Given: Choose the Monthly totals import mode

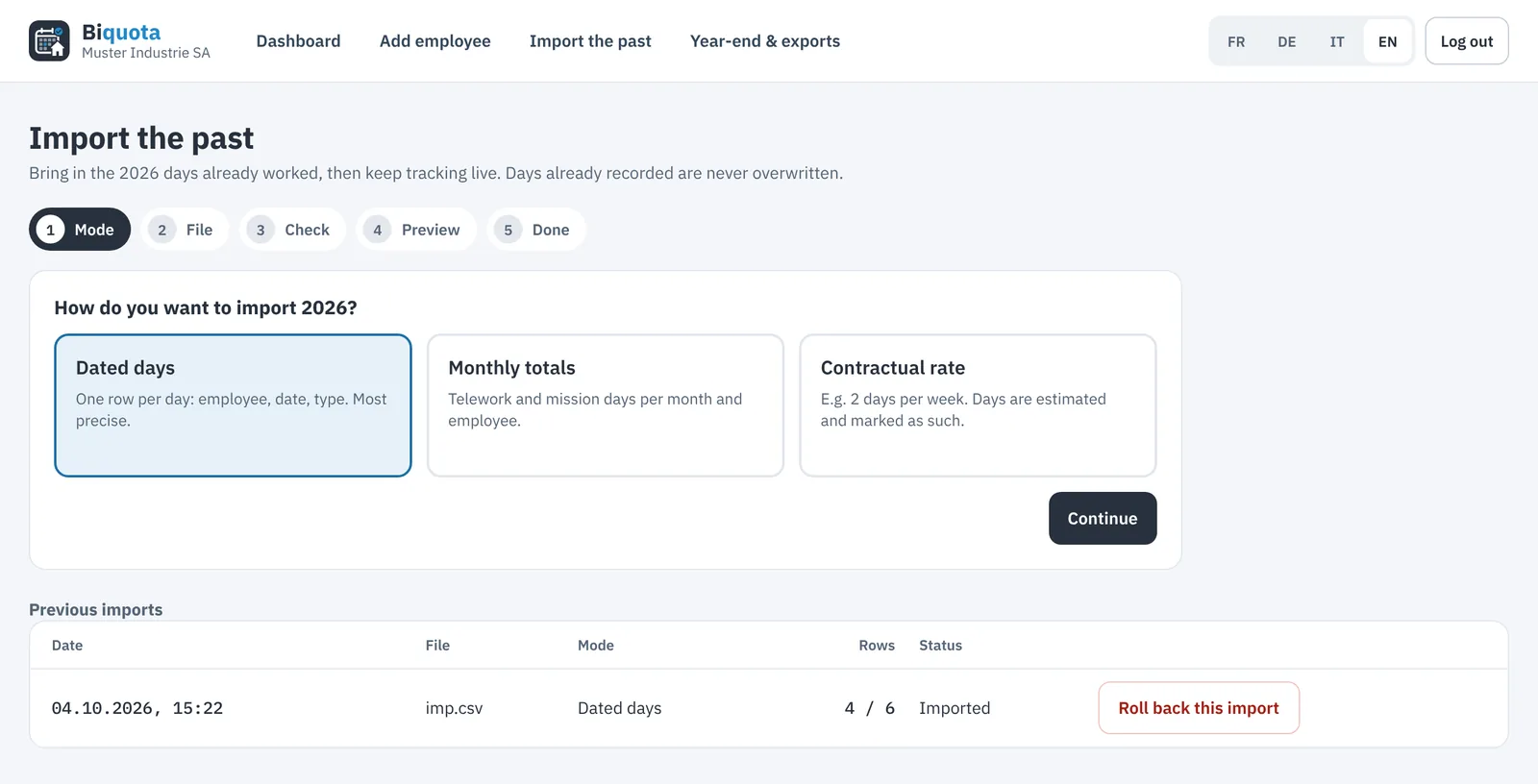Looking at the screenshot, I should point(606,405).
